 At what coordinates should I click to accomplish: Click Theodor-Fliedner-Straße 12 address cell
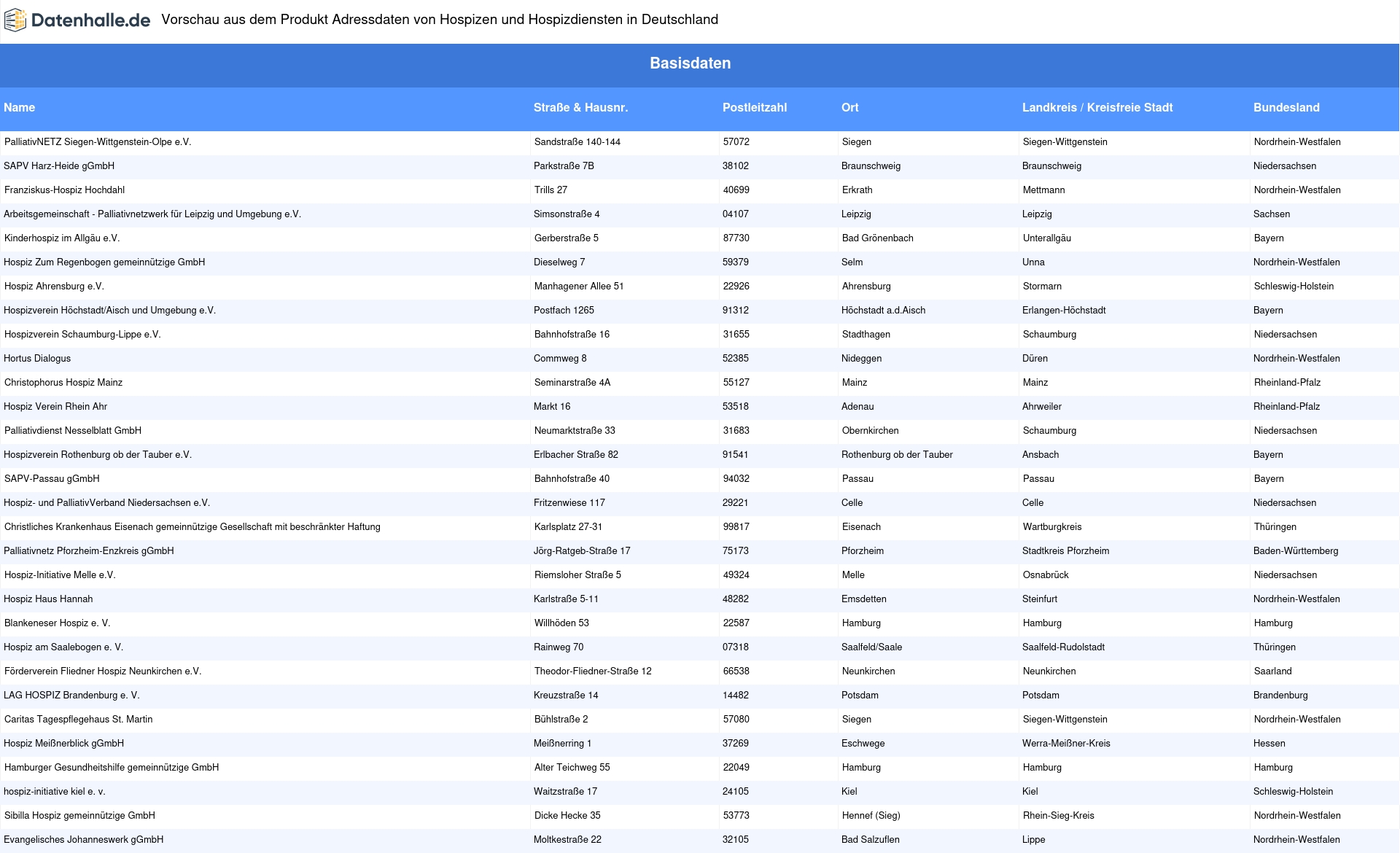pyautogui.click(x=593, y=671)
